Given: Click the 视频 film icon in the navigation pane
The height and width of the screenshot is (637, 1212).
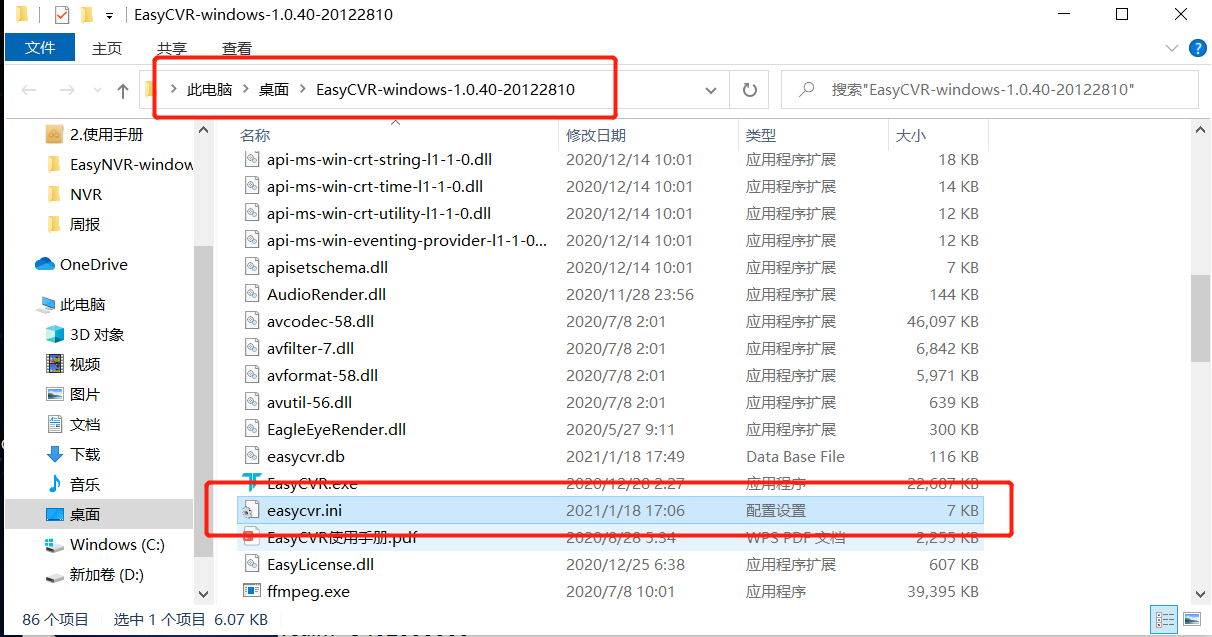Looking at the screenshot, I should pyautogui.click(x=55, y=364).
